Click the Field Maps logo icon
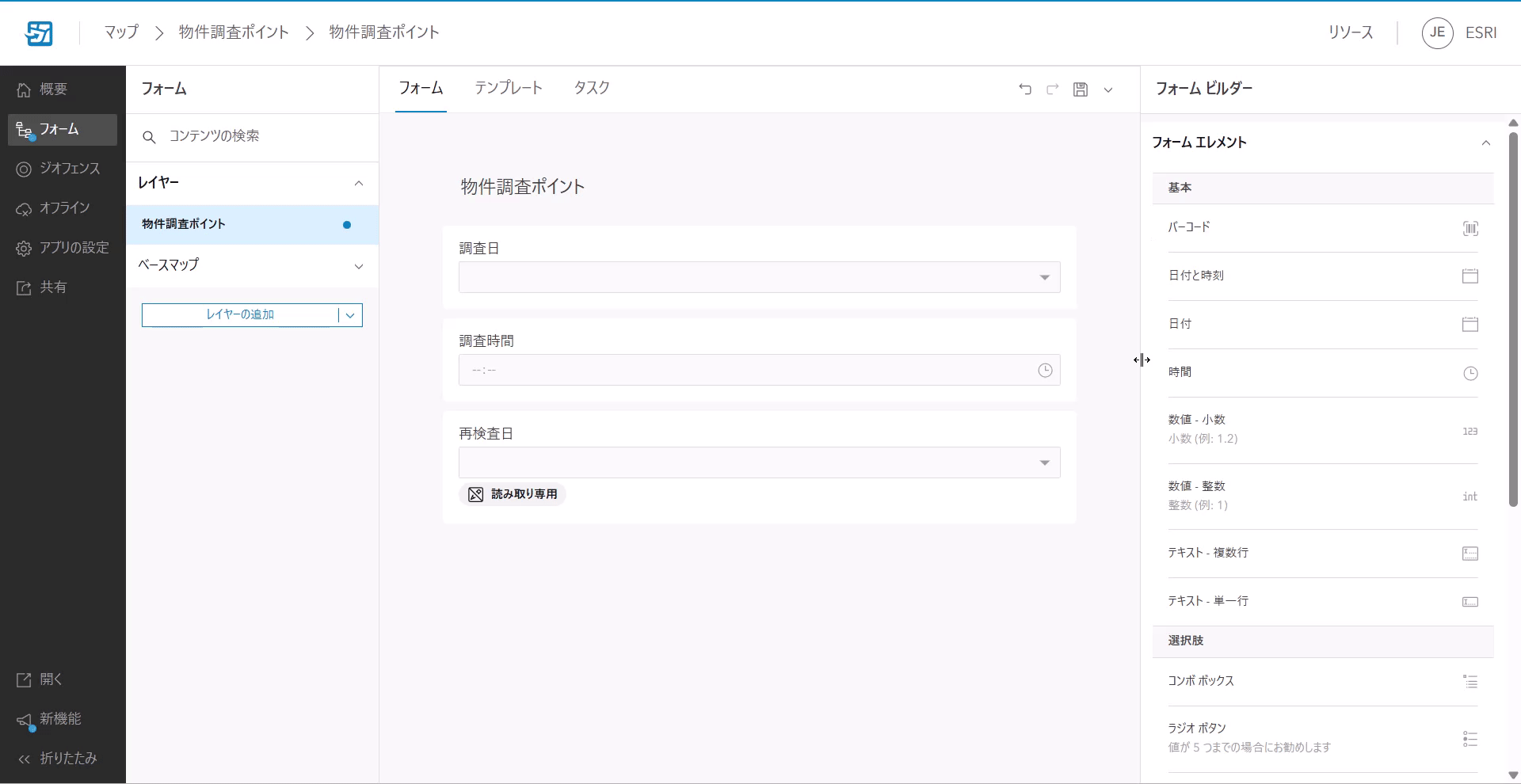The image size is (1521, 784). click(39, 33)
